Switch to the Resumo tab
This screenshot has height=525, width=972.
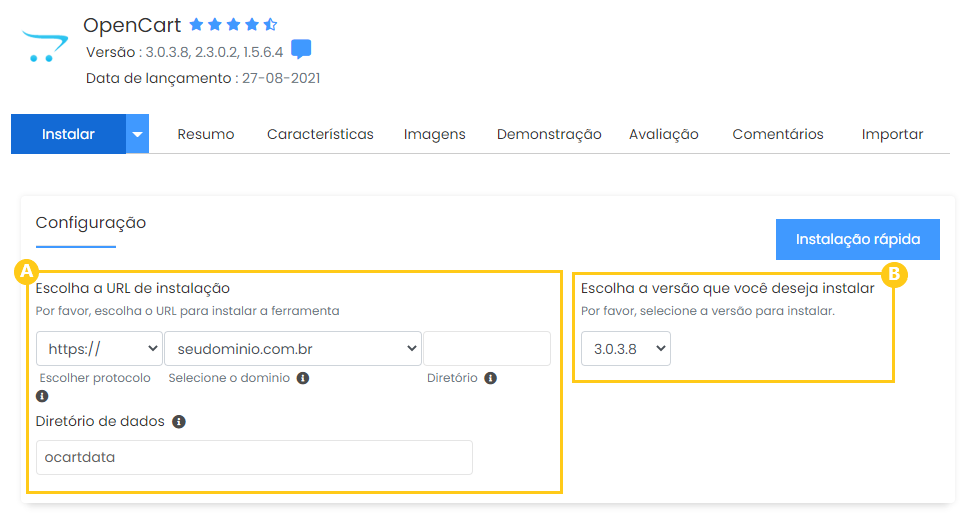pyautogui.click(x=206, y=135)
